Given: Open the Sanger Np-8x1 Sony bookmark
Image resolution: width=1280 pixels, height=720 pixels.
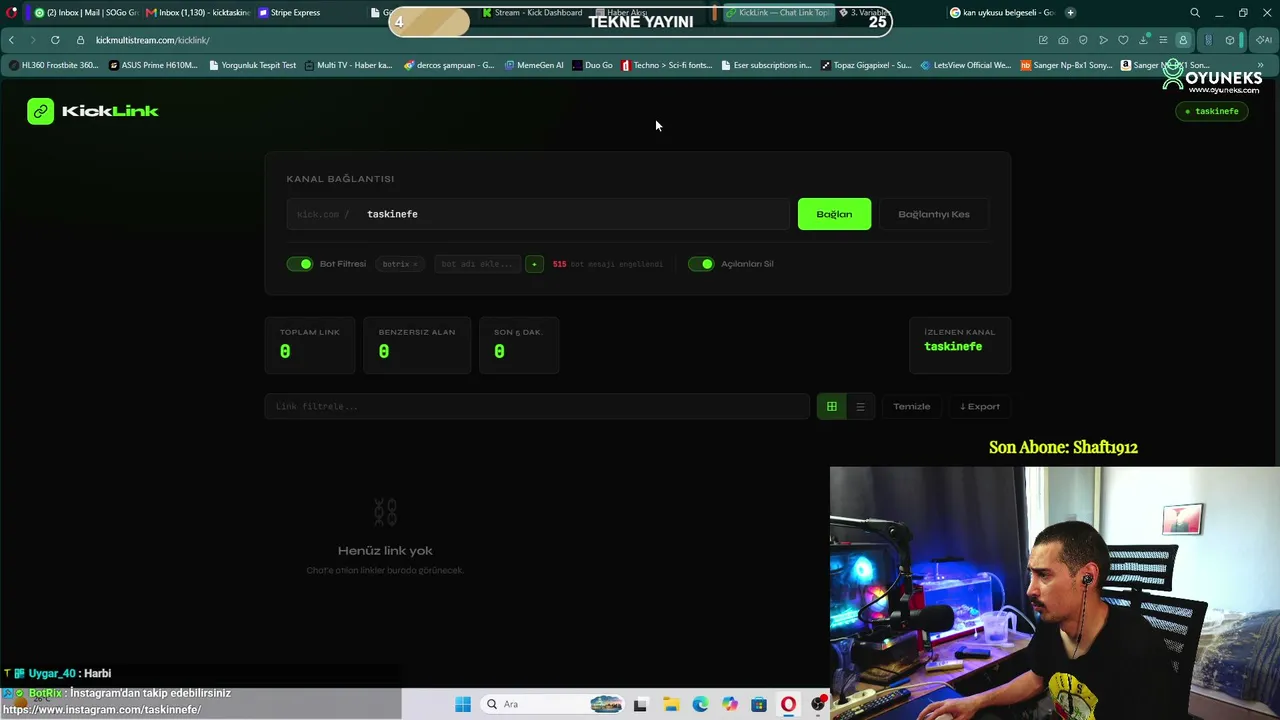Looking at the screenshot, I should click(1066, 65).
